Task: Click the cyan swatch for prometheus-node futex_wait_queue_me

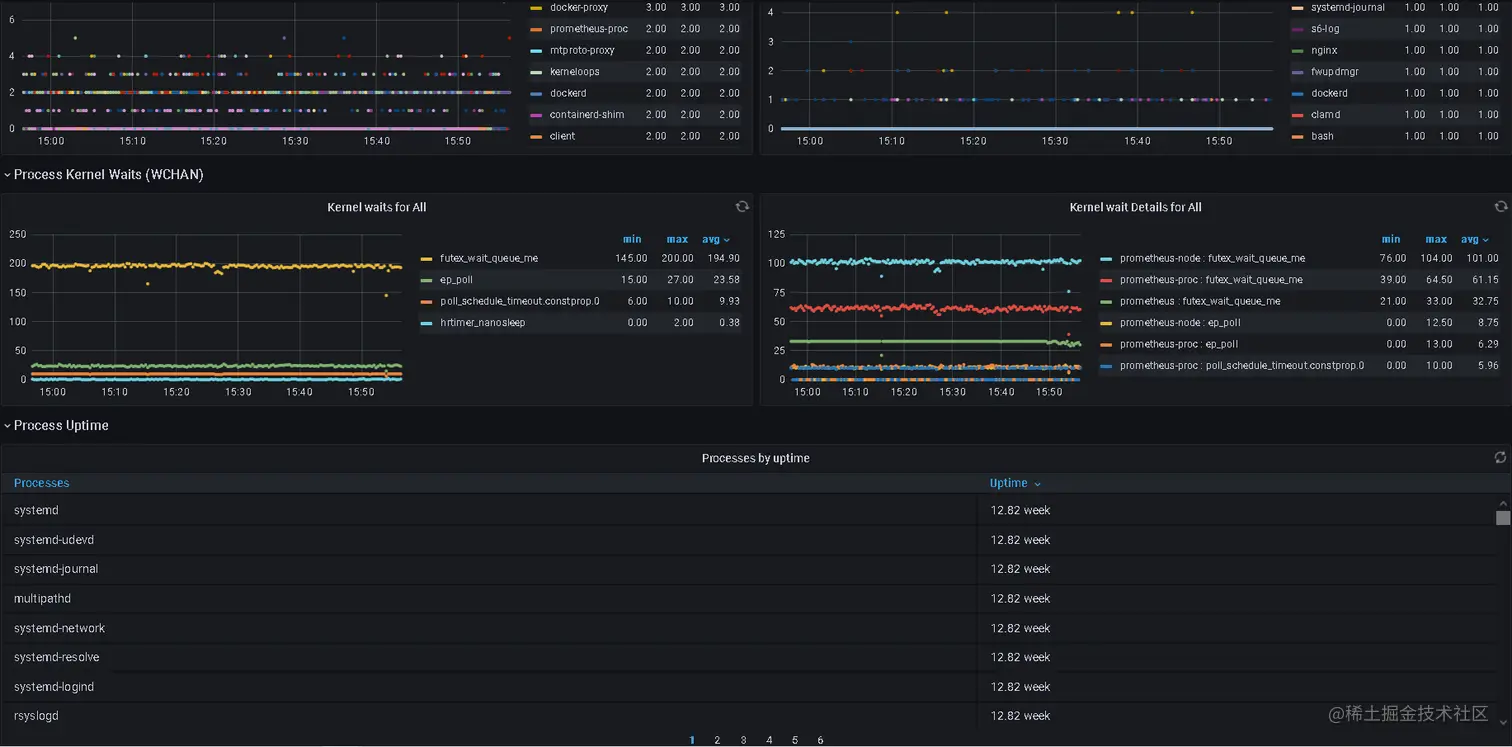Action: coord(1105,259)
